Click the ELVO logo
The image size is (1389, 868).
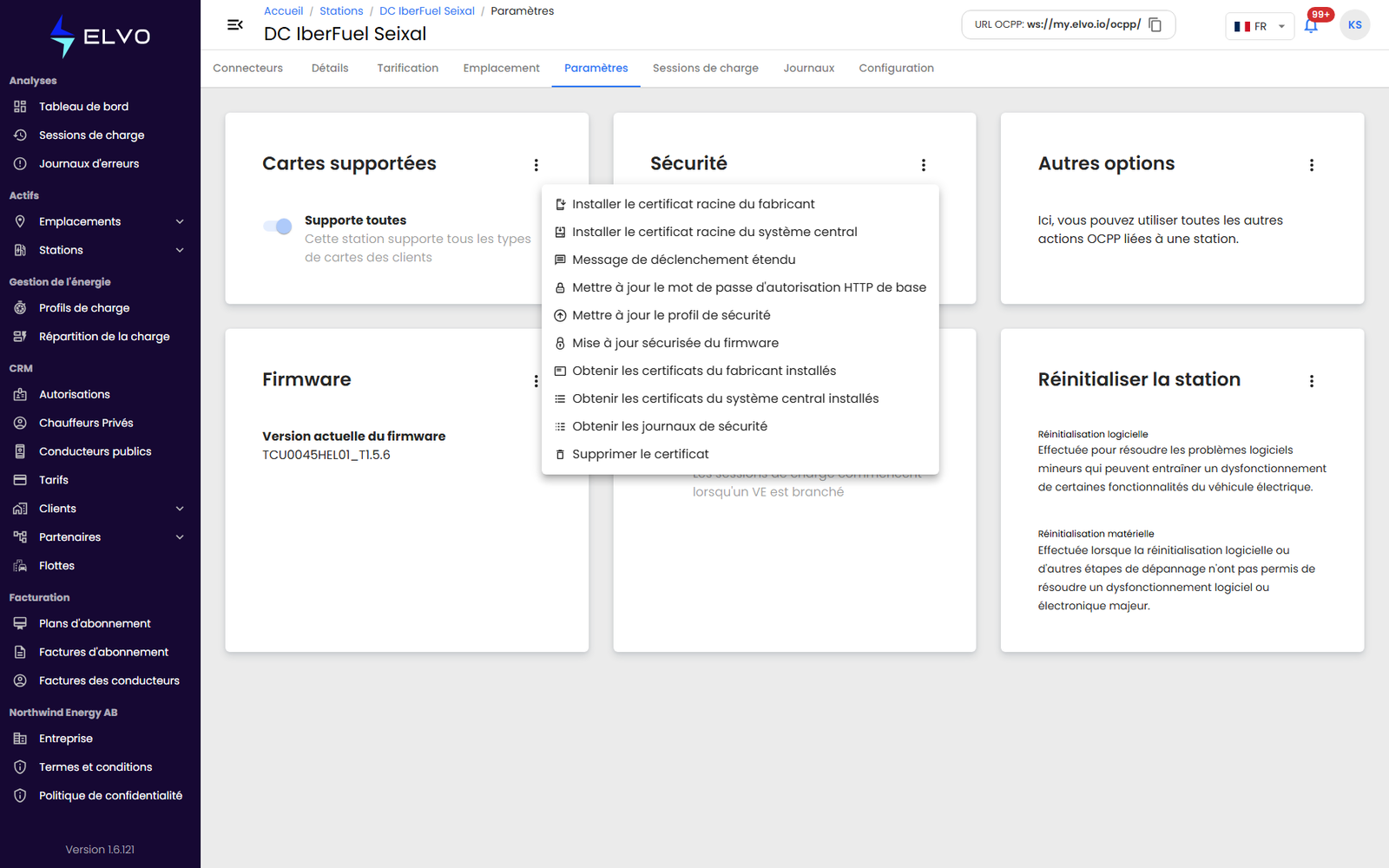click(x=100, y=36)
